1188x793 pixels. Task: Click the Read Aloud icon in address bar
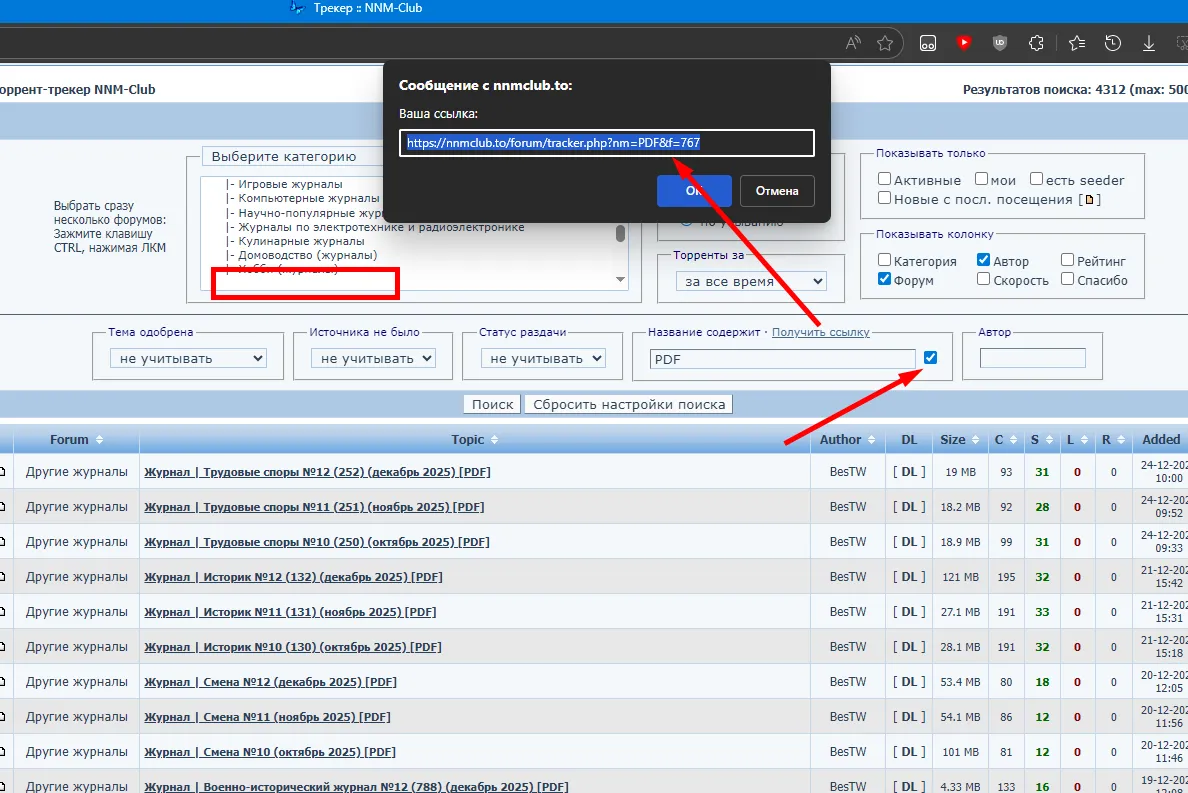point(853,43)
